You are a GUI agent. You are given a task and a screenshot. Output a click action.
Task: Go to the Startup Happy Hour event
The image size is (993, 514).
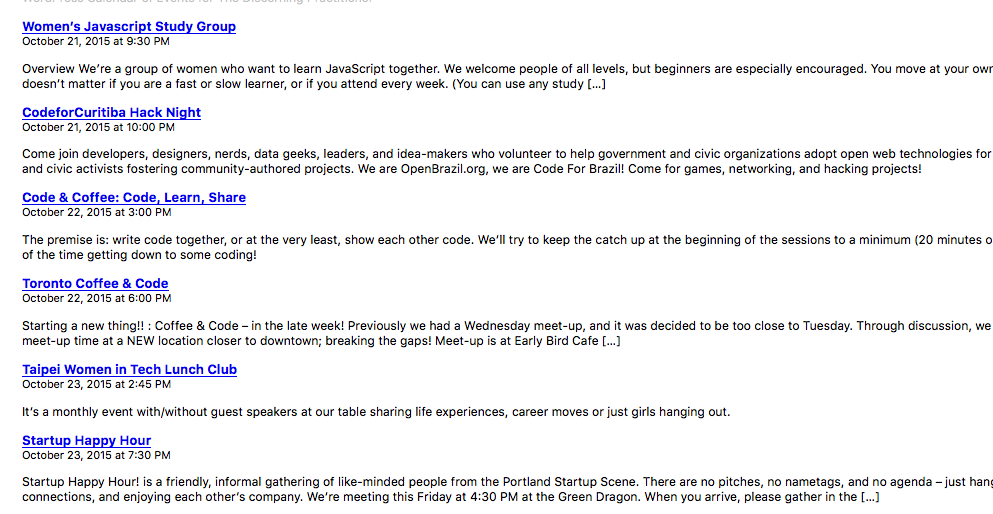click(x=86, y=440)
